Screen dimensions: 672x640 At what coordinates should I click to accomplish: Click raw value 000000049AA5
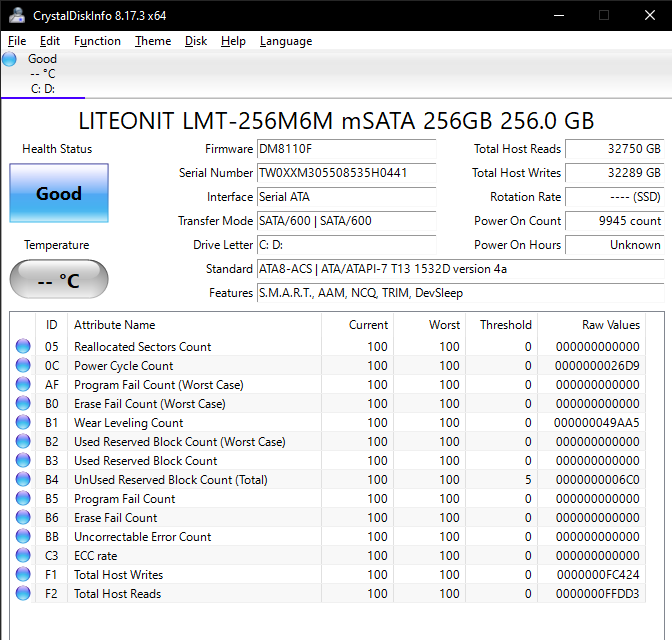(x=597, y=423)
